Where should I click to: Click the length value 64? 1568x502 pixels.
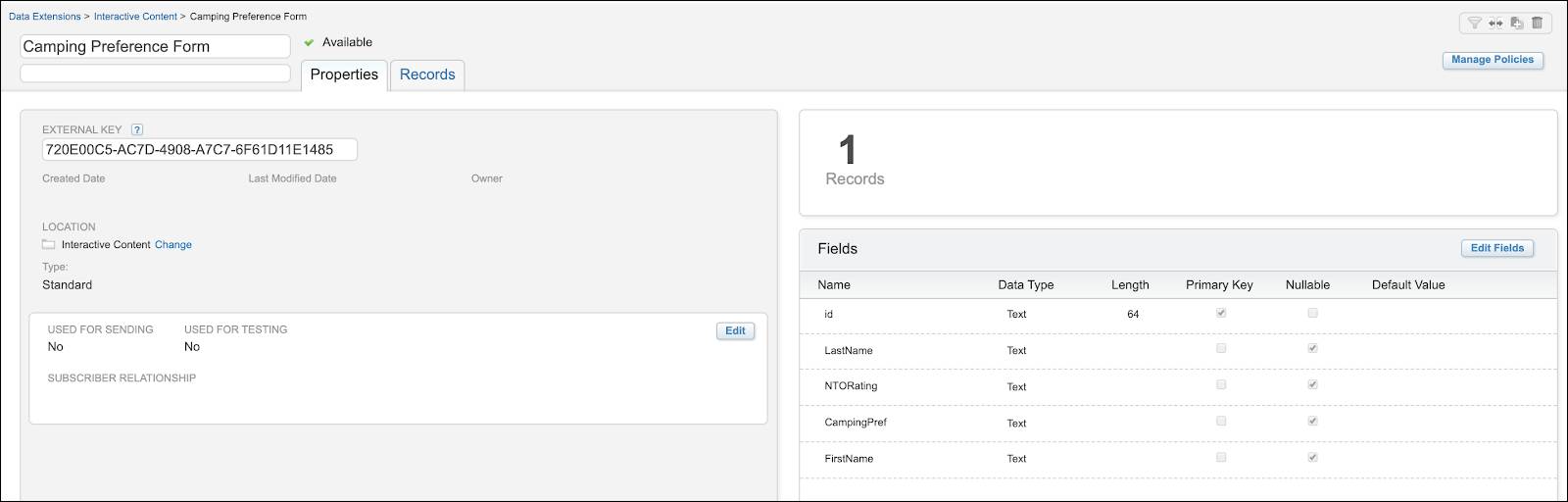(x=1133, y=315)
